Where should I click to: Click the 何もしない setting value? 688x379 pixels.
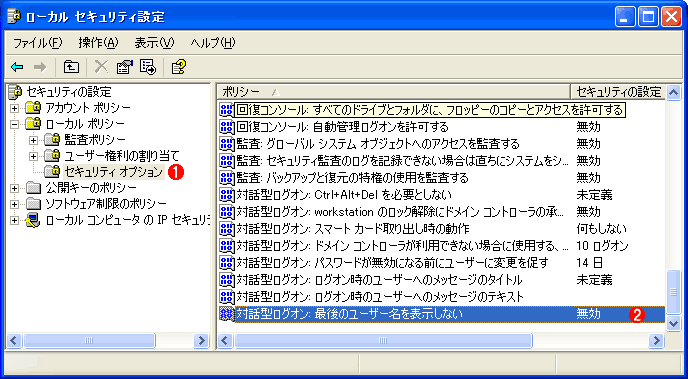point(601,228)
